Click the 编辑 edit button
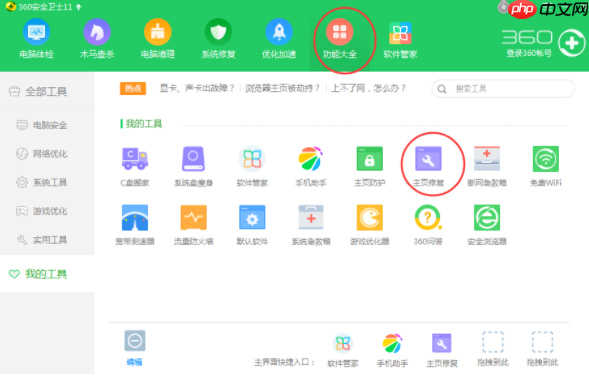The width and height of the screenshot is (589, 389). [134, 348]
